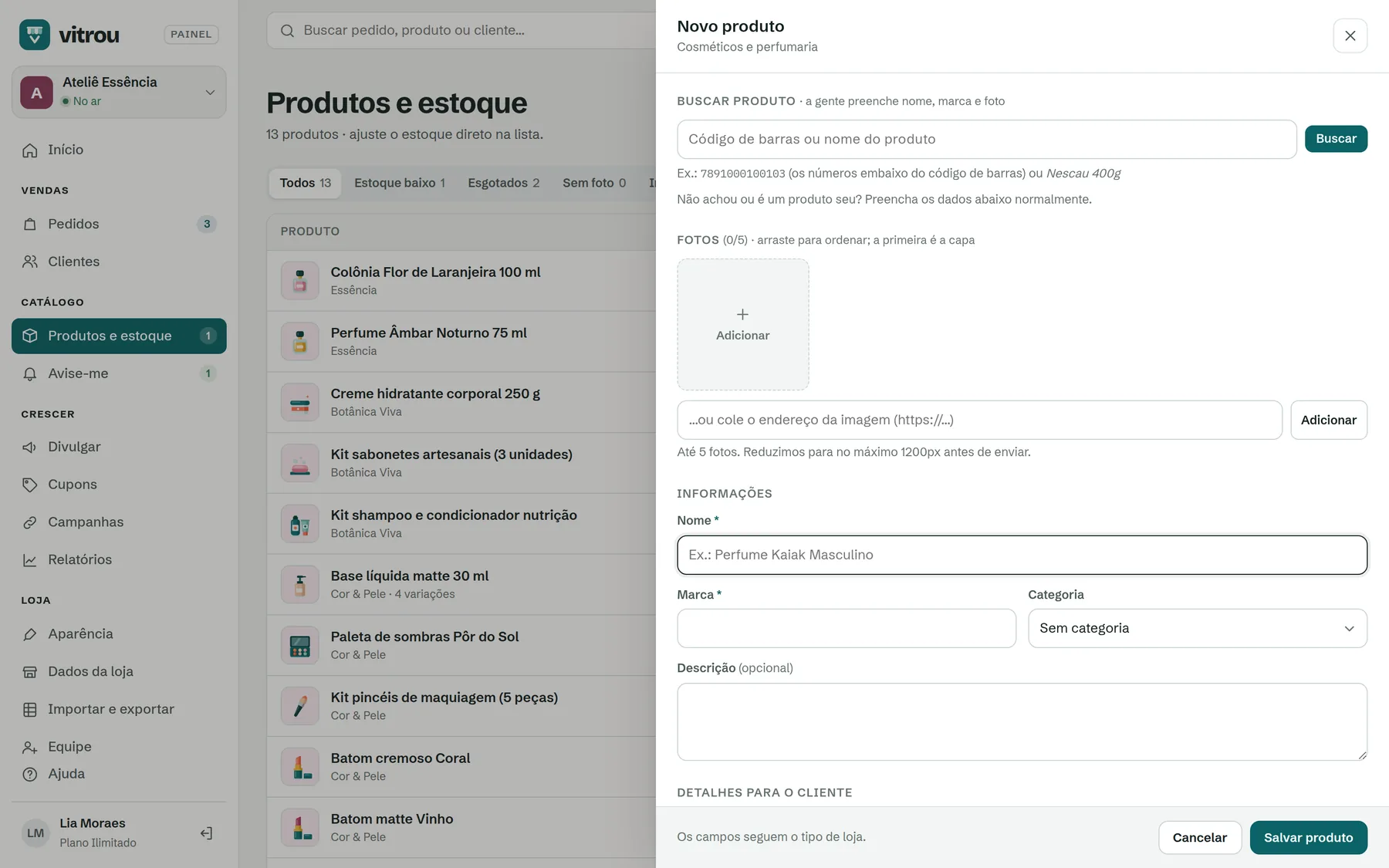Click the Divulgar megaphone icon

(30, 448)
